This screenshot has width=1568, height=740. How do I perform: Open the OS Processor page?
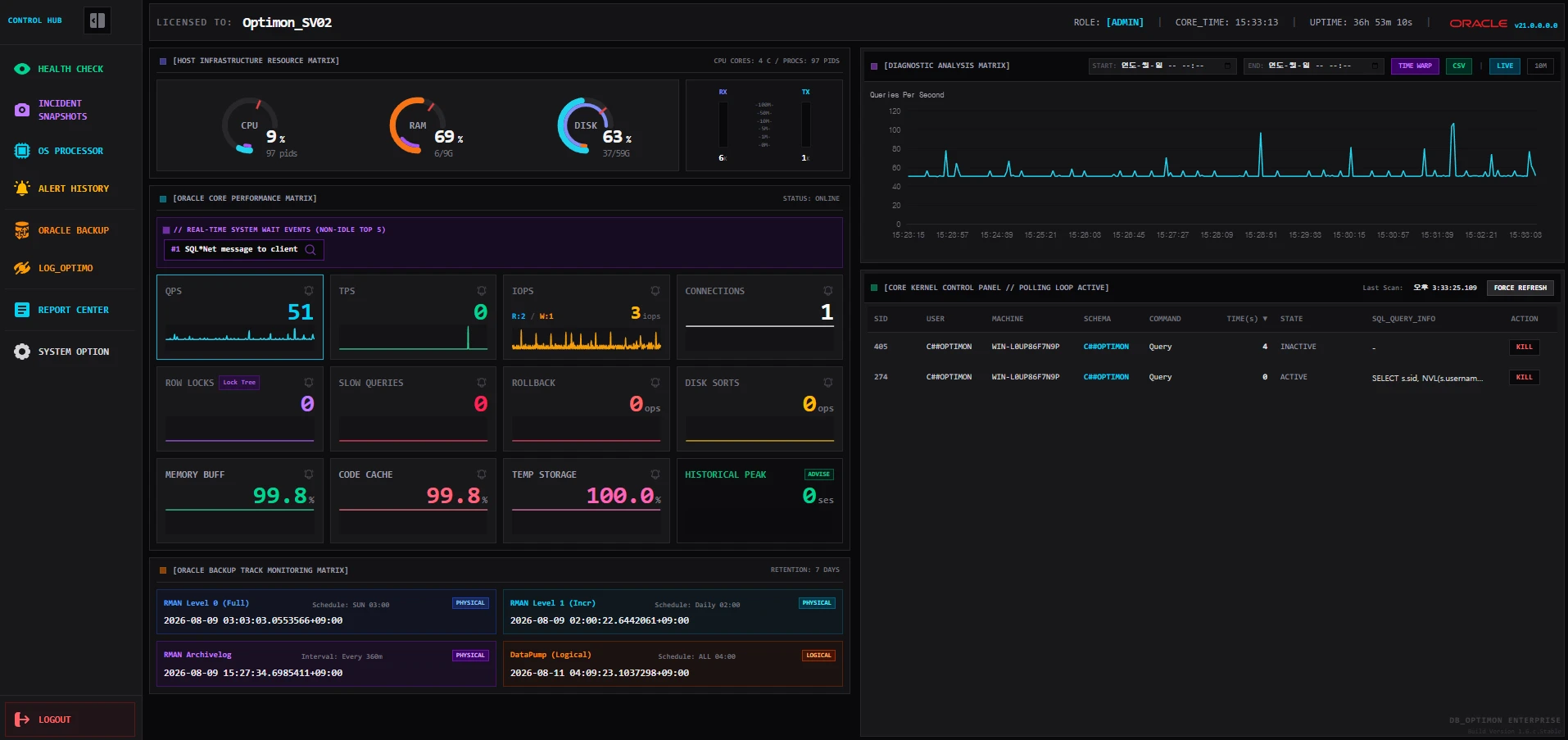click(x=70, y=151)
